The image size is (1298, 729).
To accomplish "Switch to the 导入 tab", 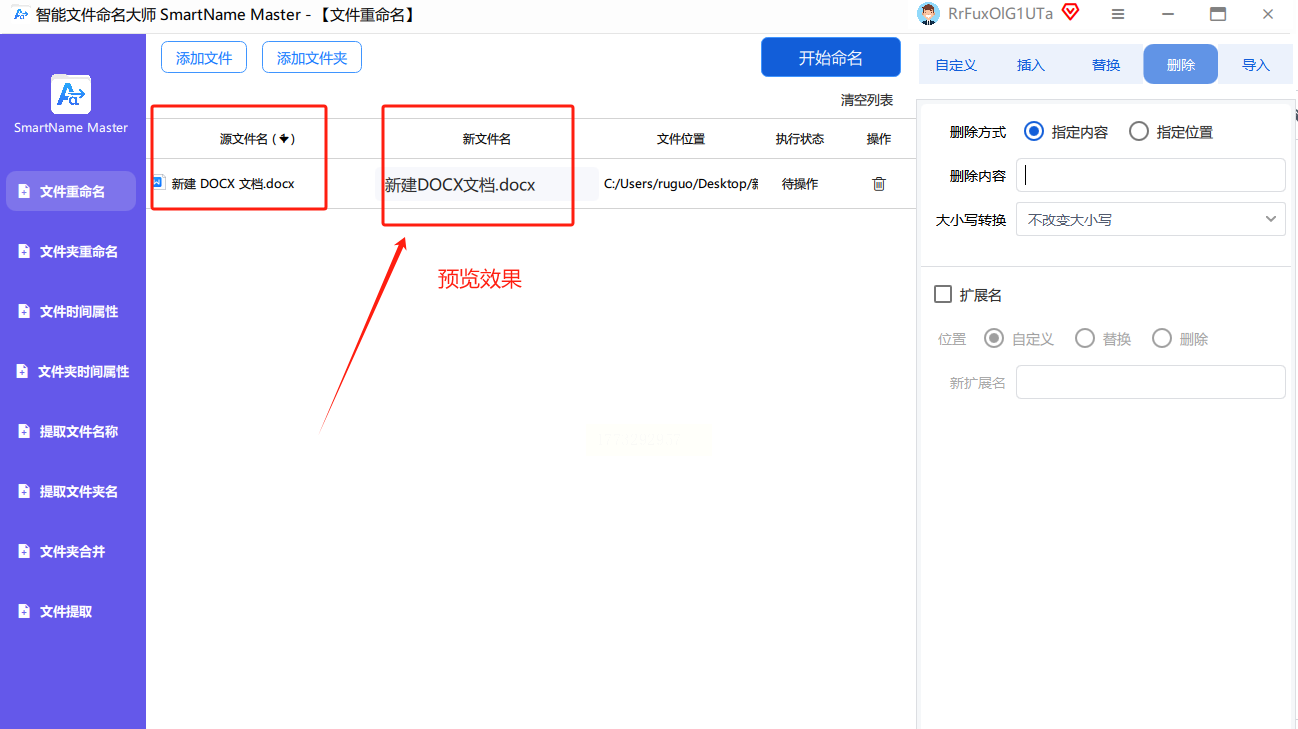I will pyautogui.click(x=1256, y=65).
